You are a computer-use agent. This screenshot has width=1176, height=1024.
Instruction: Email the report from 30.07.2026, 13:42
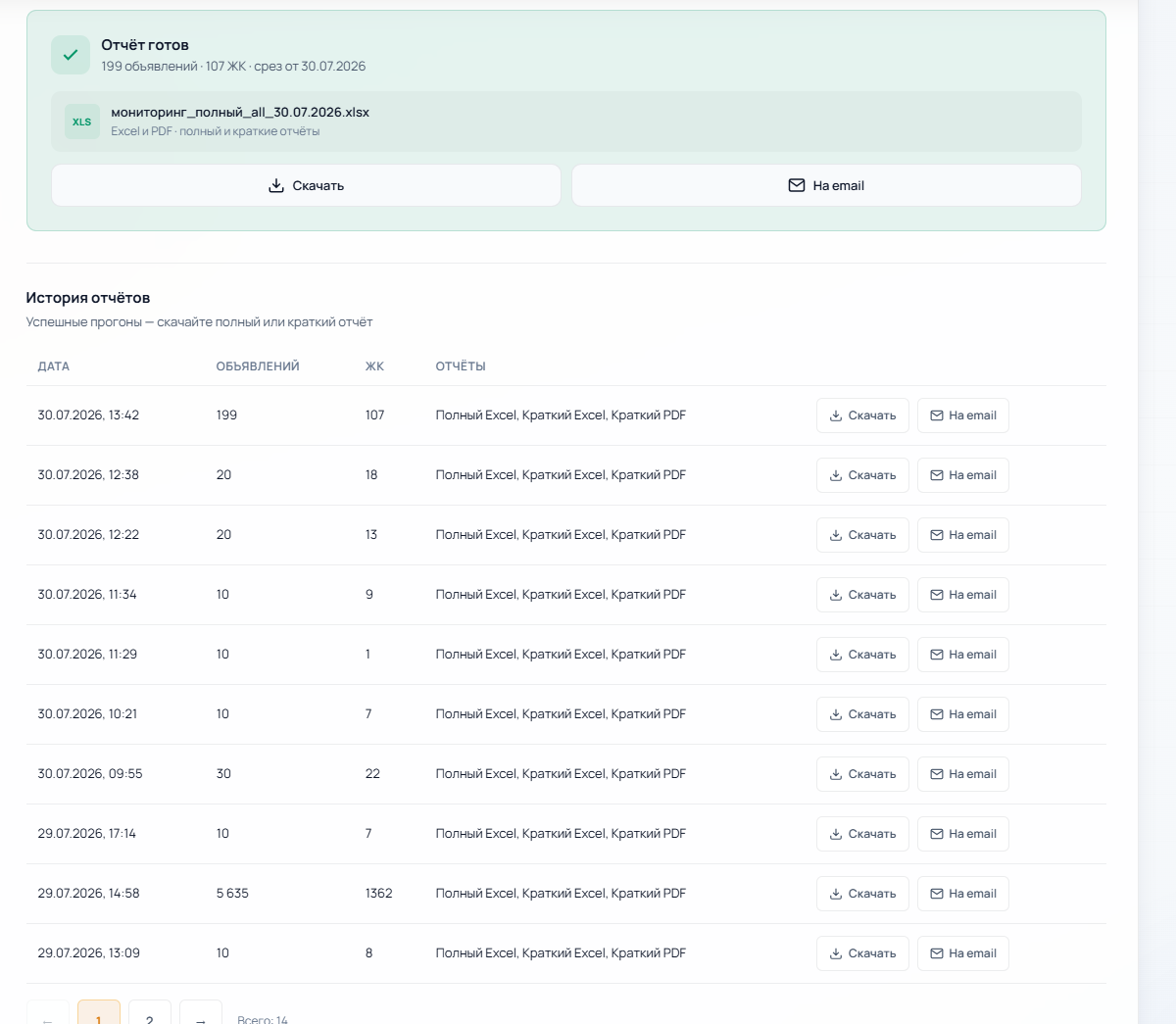point(963,415)
